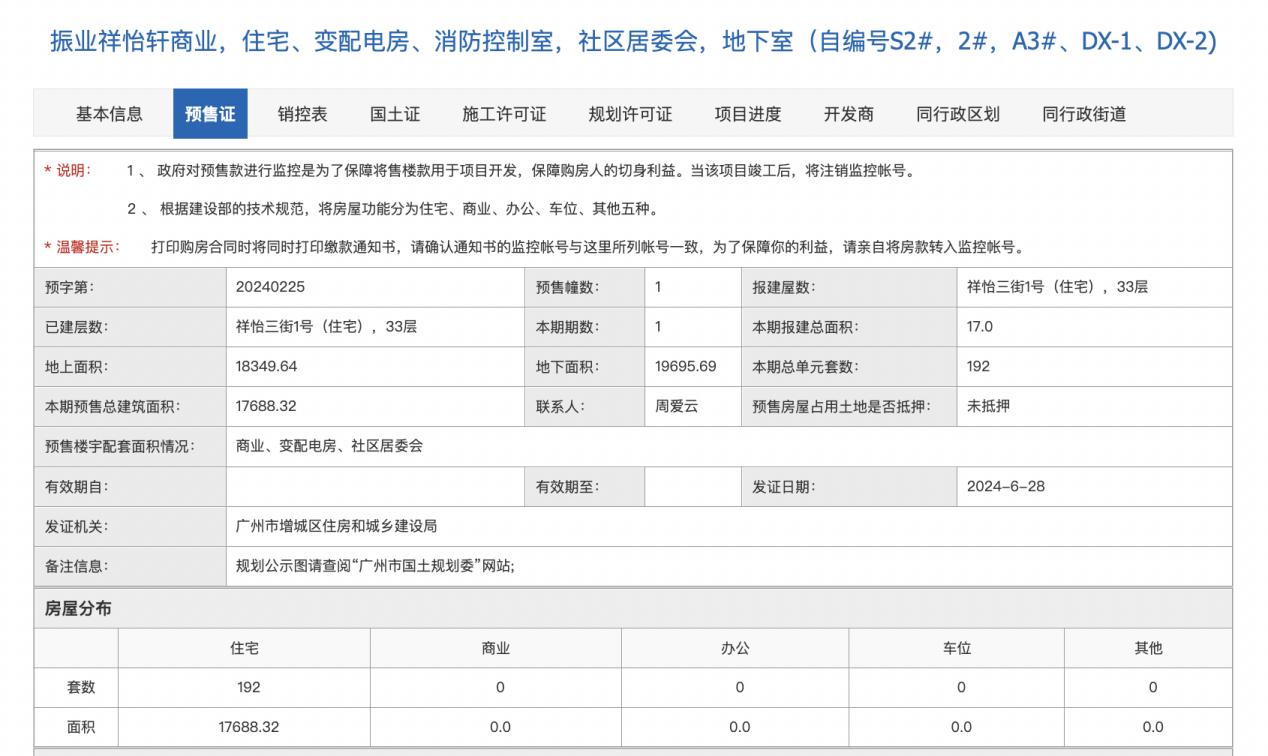
Task: View the 同行政街道 tab
Action: 1084,114
